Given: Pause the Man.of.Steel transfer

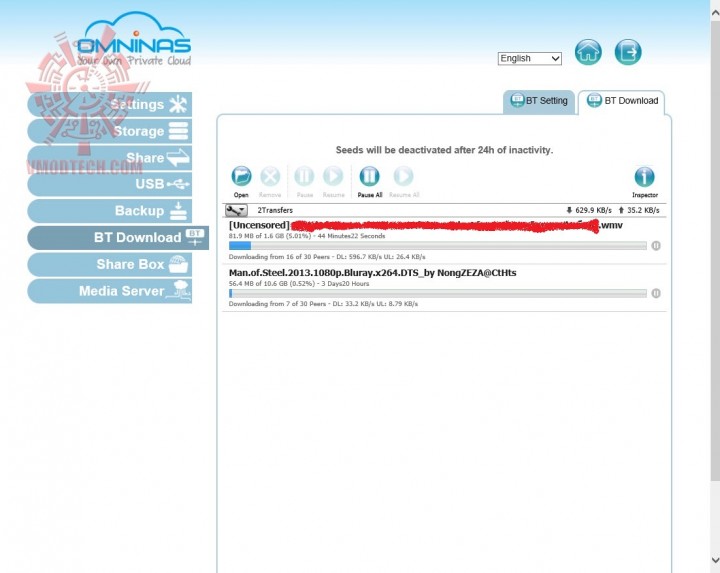Looking at the screenshot, I should [656, 293].
